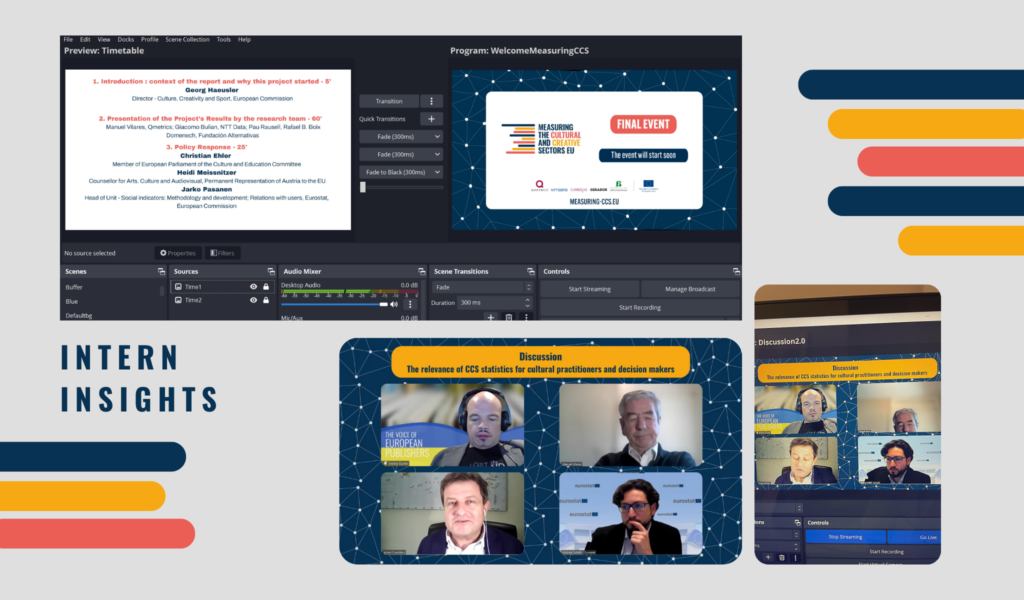Hide the Time2 source with eye icon

(x=253, y=300)
